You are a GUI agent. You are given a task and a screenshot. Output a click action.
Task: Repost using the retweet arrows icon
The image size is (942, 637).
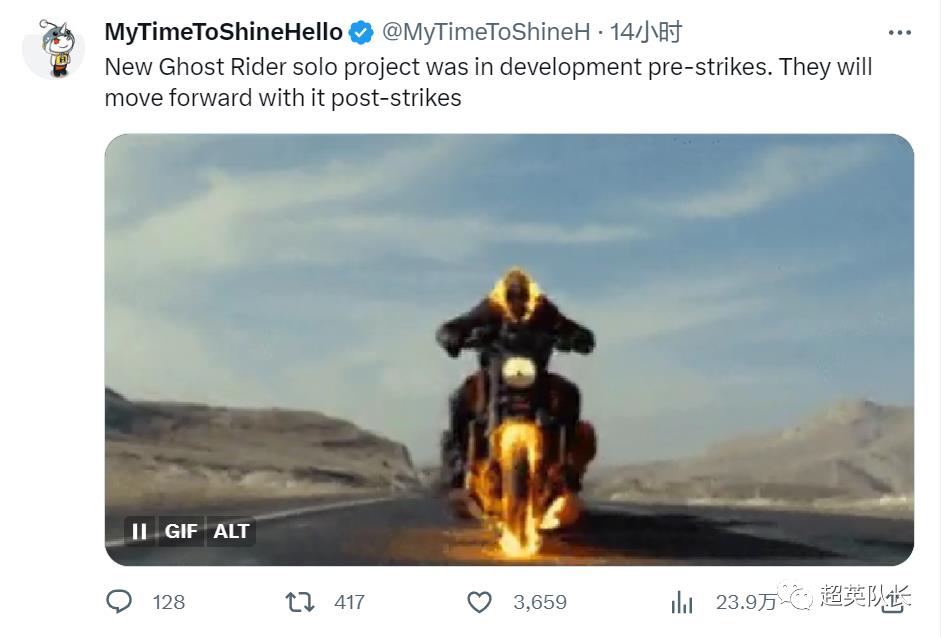tap(299, 602)
